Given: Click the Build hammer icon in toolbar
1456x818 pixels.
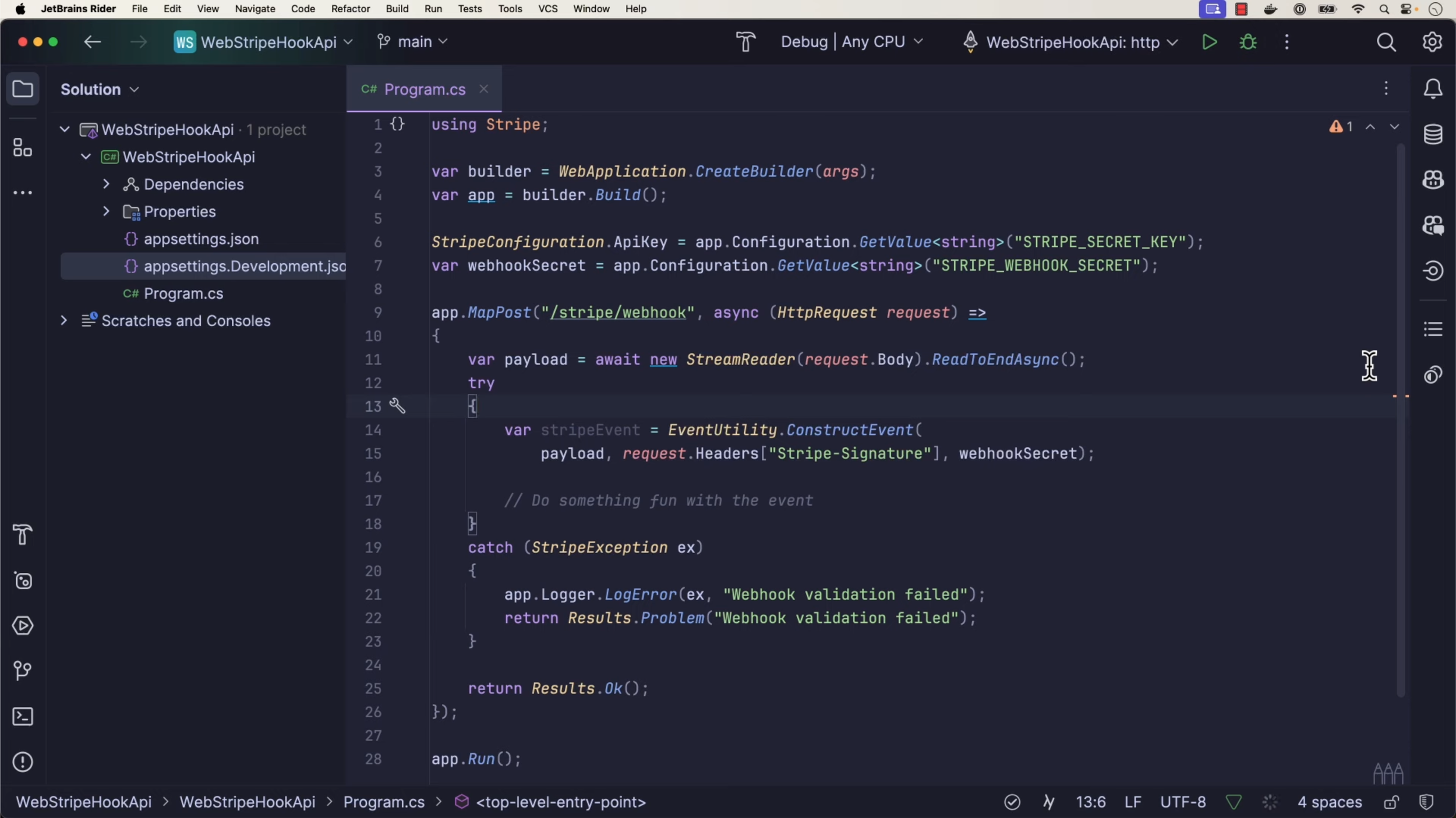Looking at the screenshot, I should [745, 42].
